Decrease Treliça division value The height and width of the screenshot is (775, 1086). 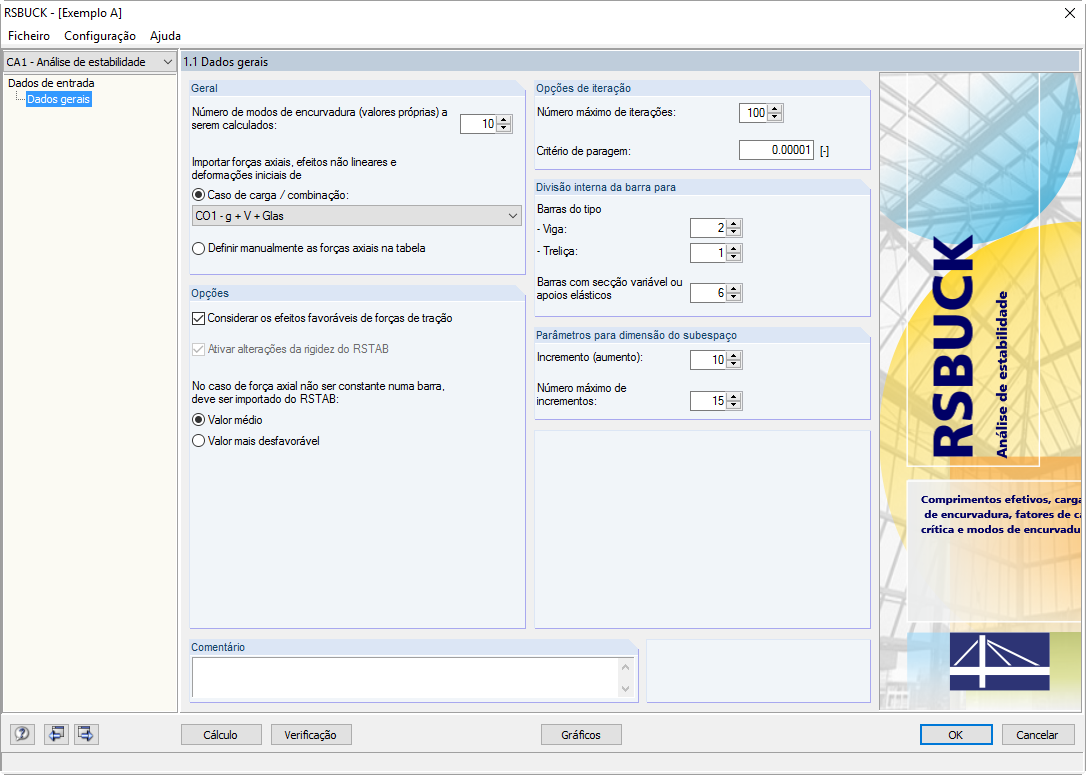click(x=734, y=257)
